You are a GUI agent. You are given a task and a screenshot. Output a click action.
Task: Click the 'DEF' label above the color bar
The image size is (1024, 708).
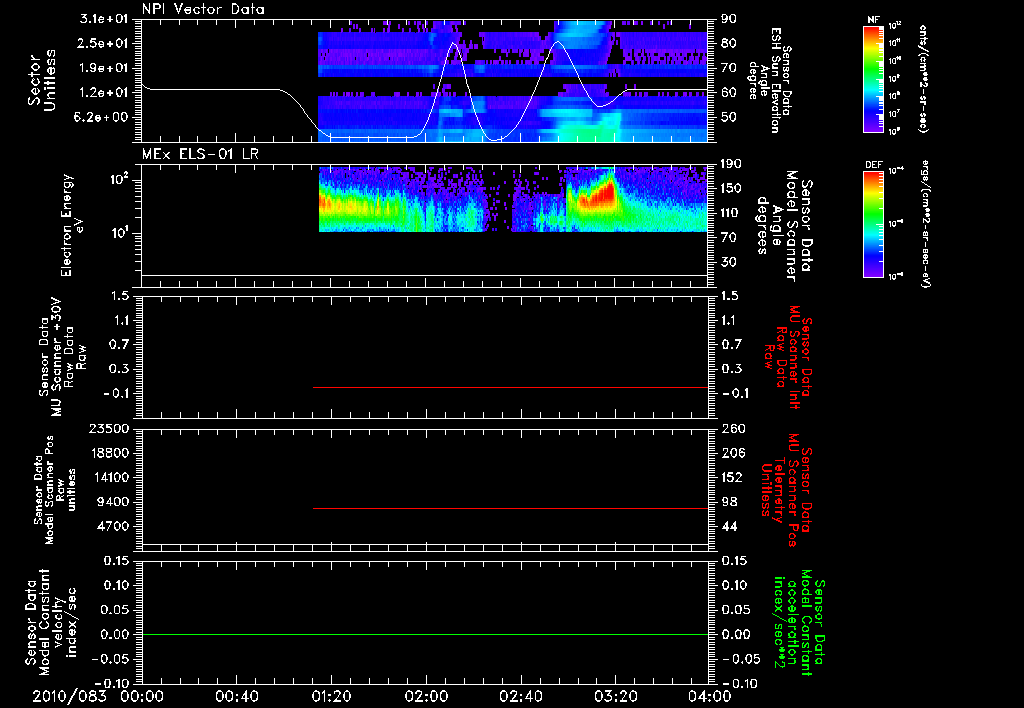[873, 165]
